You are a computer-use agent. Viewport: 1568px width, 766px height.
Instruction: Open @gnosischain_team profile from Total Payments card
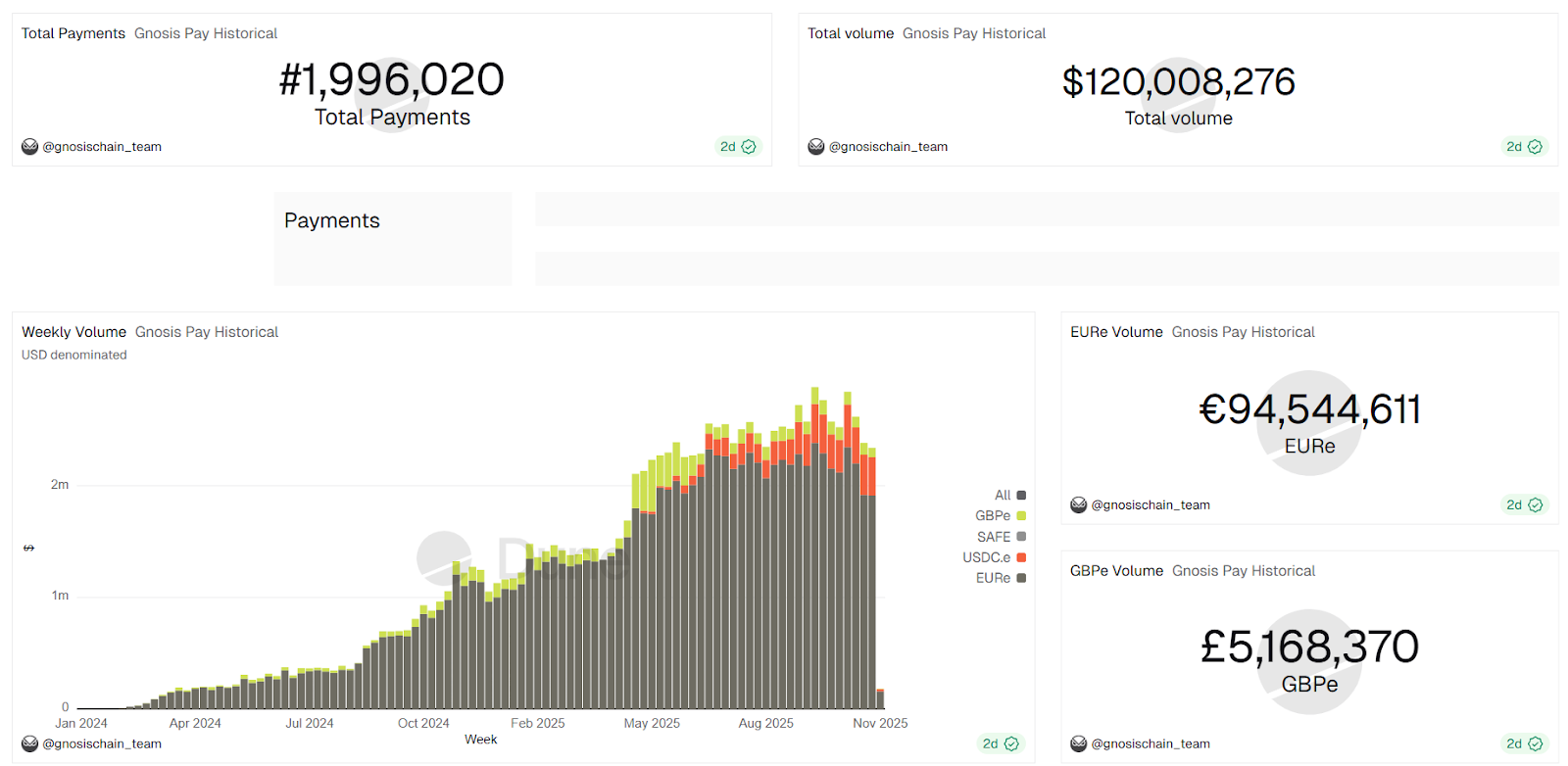(102, 147)
